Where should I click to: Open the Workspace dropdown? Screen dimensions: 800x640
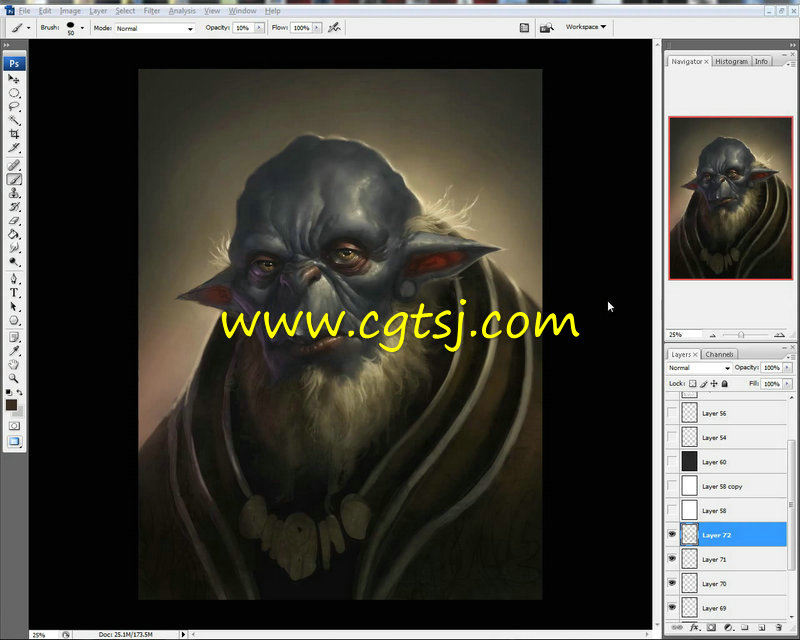tap(586, 27)
